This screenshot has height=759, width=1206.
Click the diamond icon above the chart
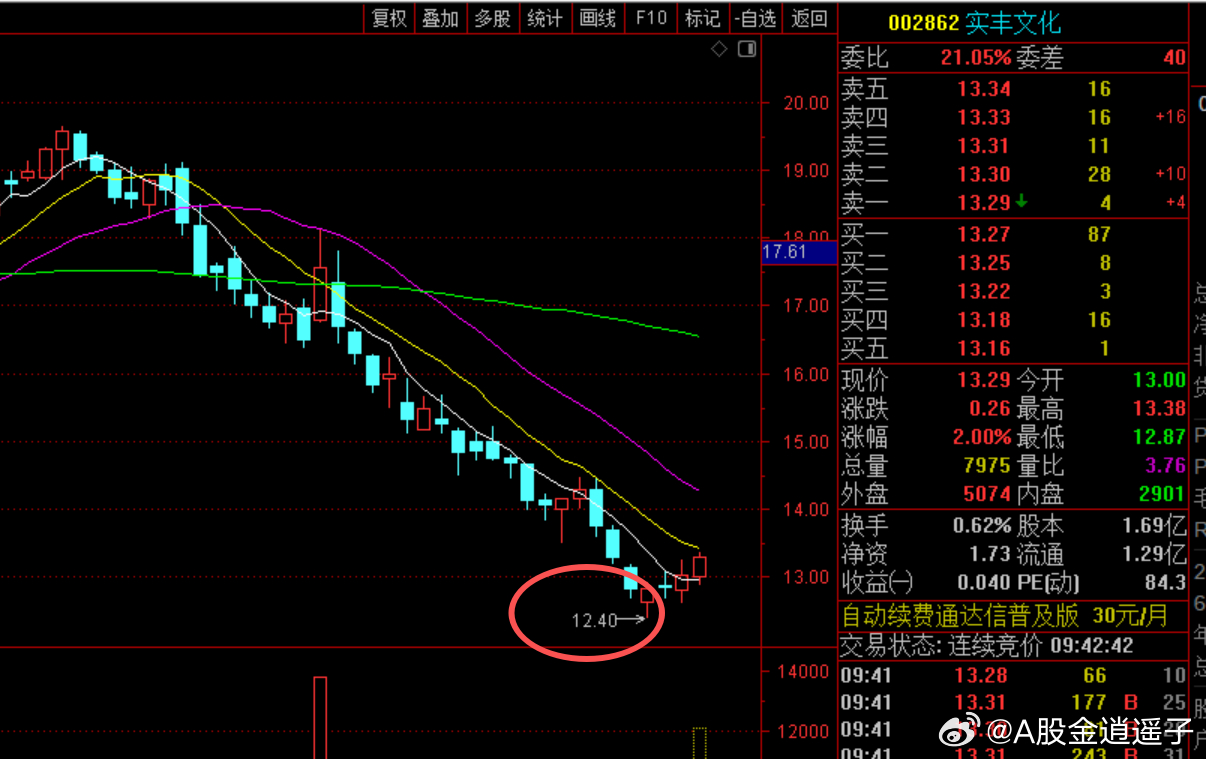click(719, 49)
